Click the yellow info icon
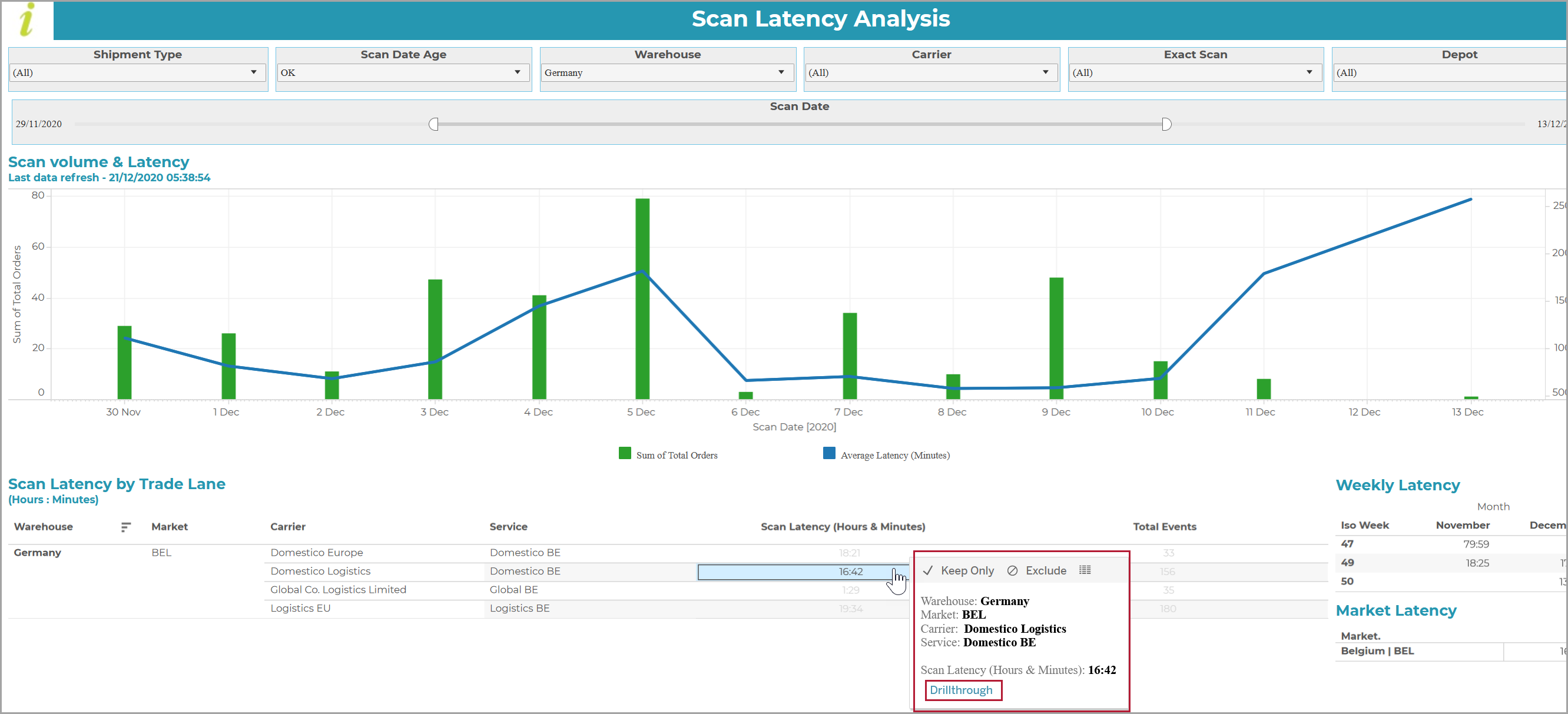 (26, 20)
